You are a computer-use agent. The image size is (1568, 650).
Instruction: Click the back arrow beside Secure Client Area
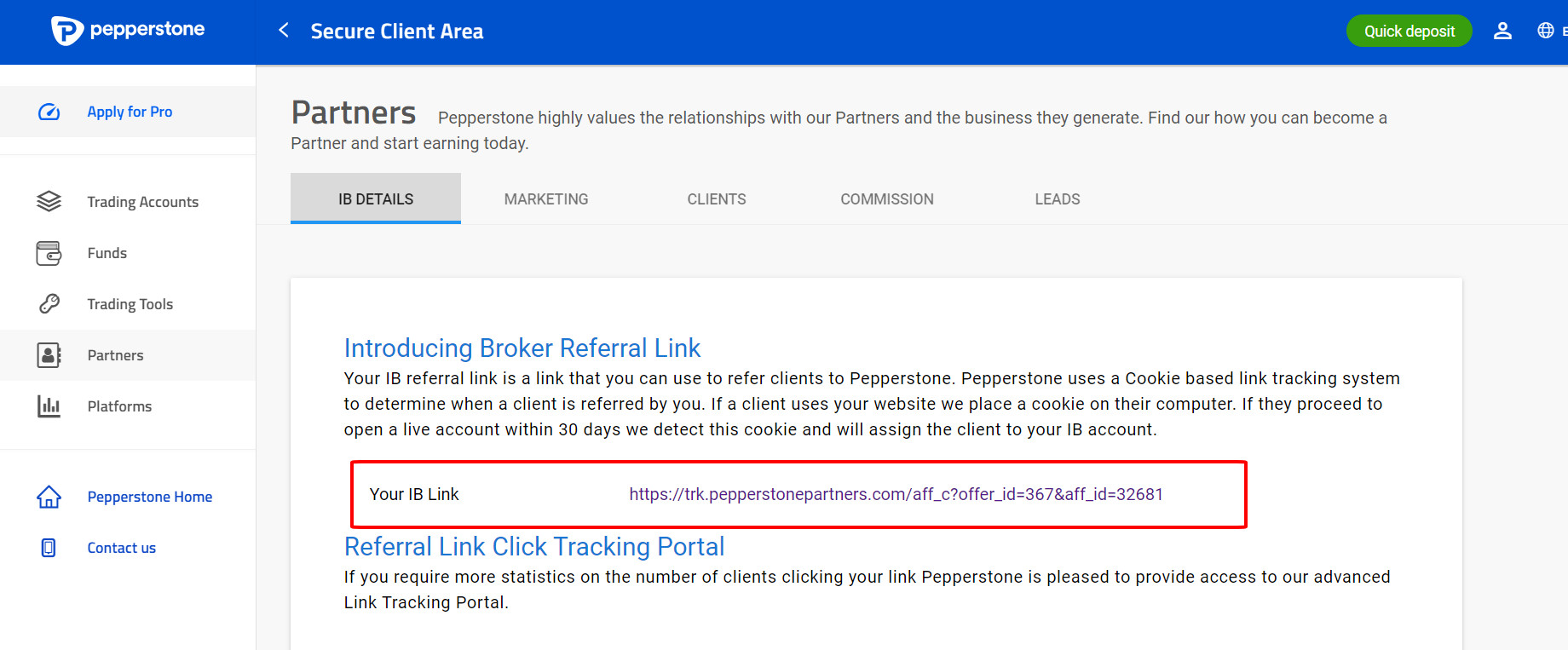click(284, 31)
